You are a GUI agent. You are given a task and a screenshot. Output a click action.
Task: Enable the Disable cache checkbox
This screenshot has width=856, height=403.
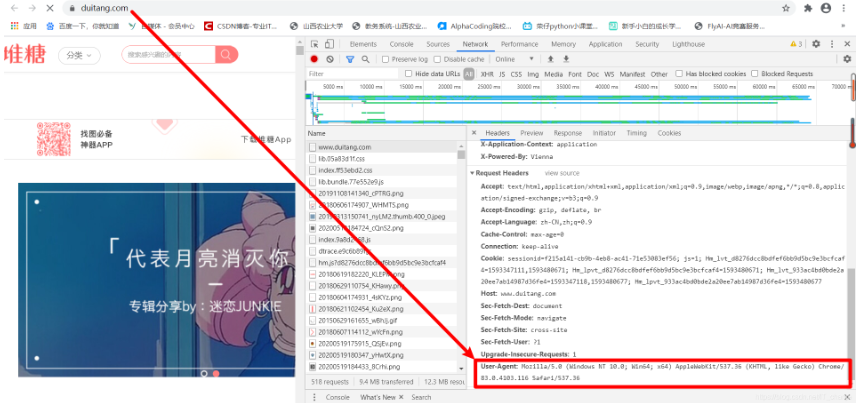tap(437, 59)
